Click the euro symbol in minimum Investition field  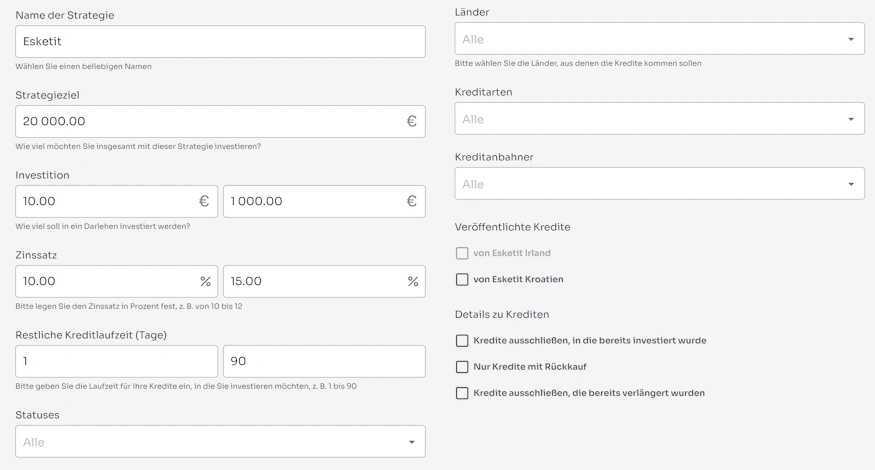(204, 201)
